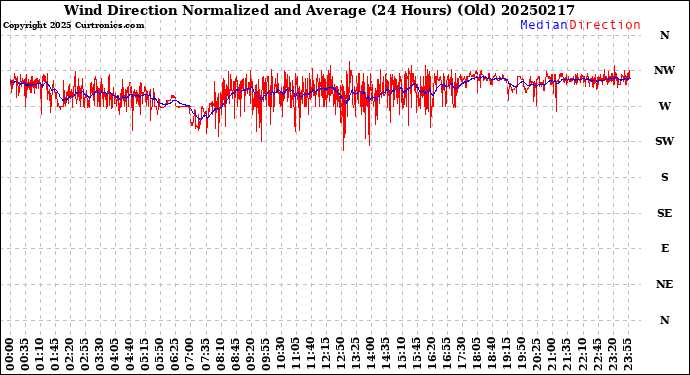Click the chart title text

(x=319, y=10)
